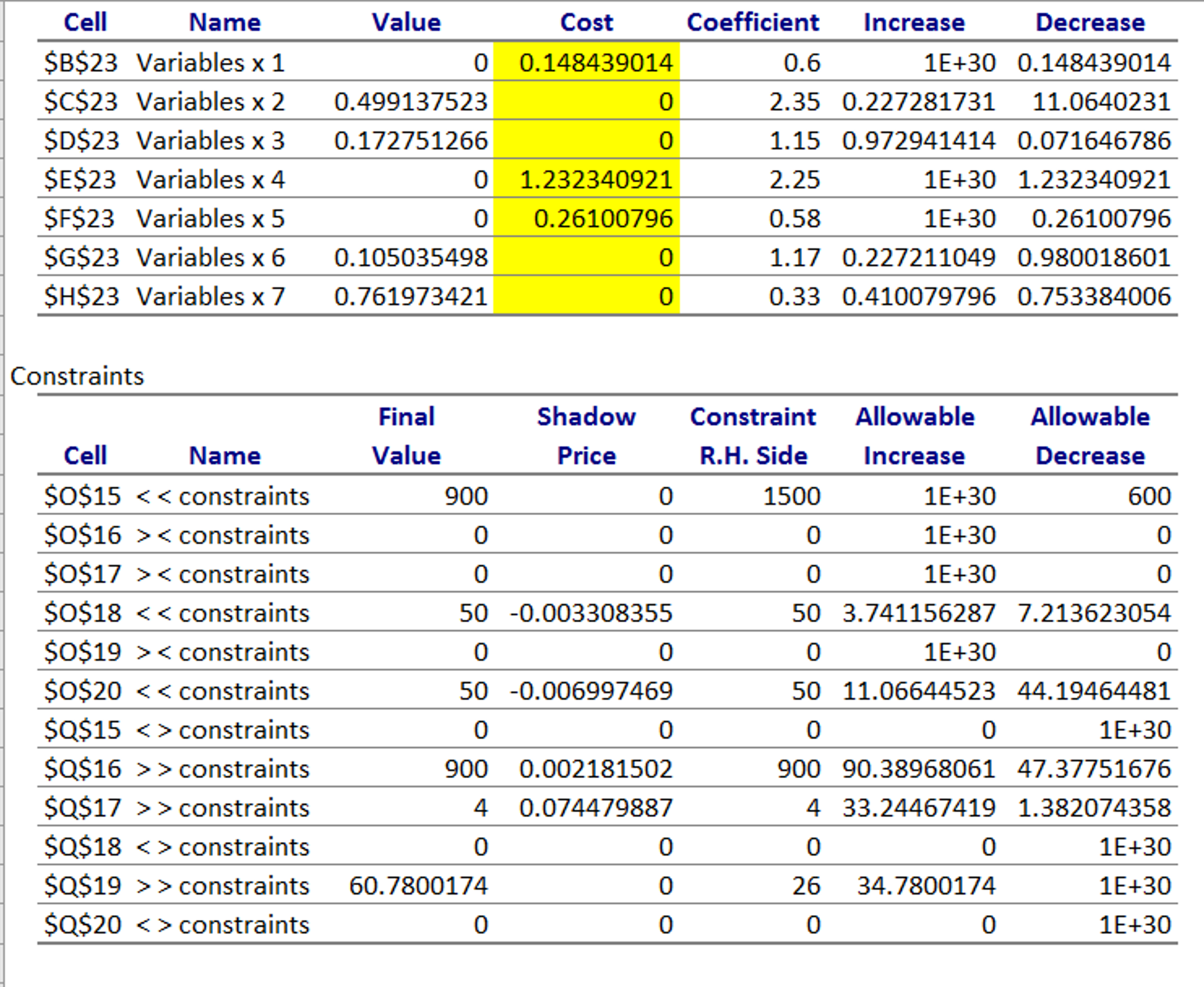Image resolution: width=1204 pixels, height=987 pixels.
Task: Click allowable increase 90.38968061
Action: [x=919, y=769]
